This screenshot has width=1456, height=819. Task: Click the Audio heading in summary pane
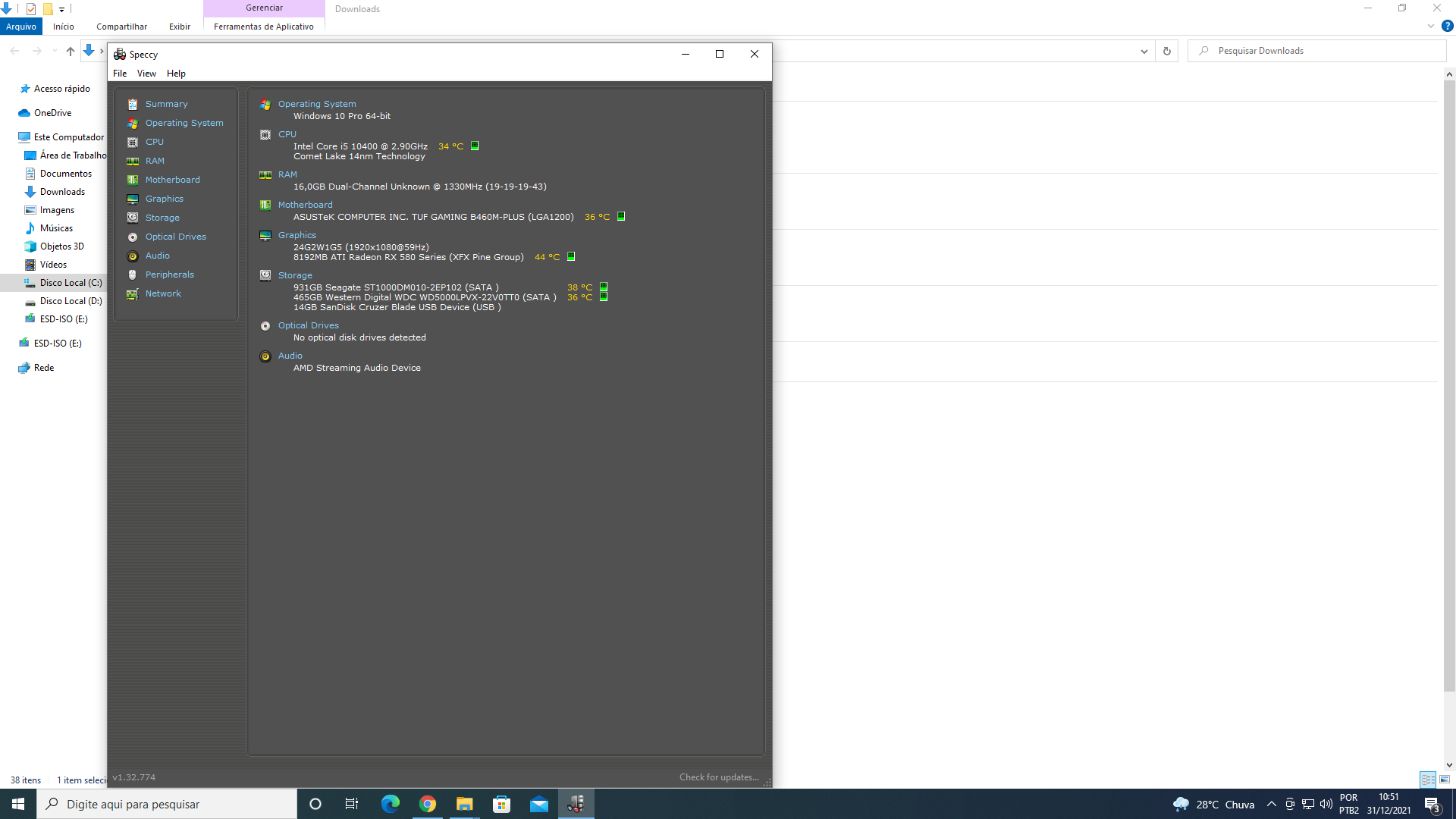coord(290,356)
